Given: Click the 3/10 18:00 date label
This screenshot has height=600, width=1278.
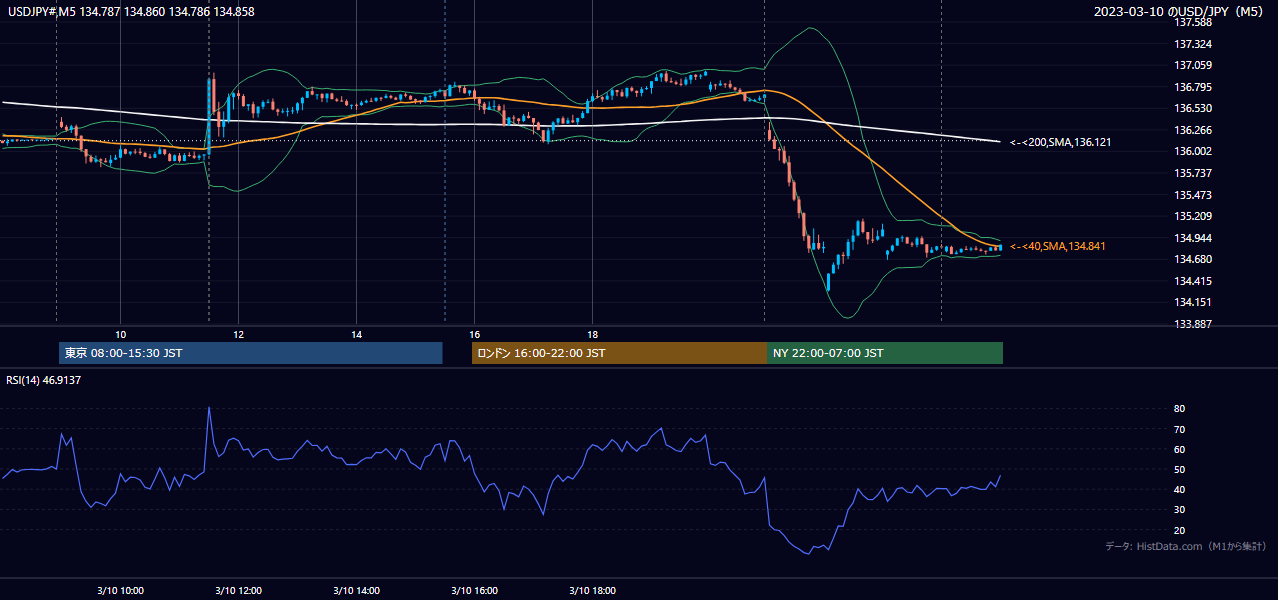Looking at the screenshot, I should pyautogui.click(x=592, y=591).
